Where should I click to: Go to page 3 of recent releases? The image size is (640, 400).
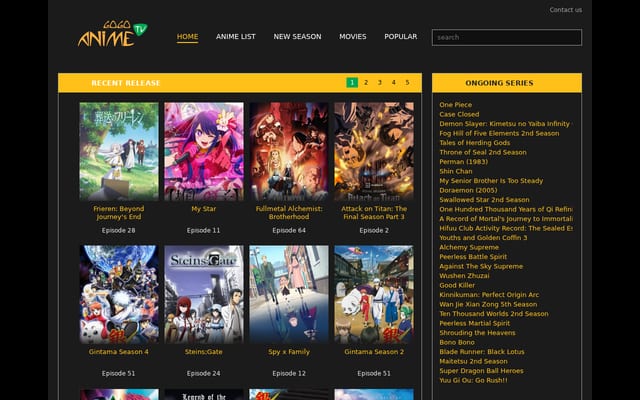pyautogui.click(x=380, y=82)
